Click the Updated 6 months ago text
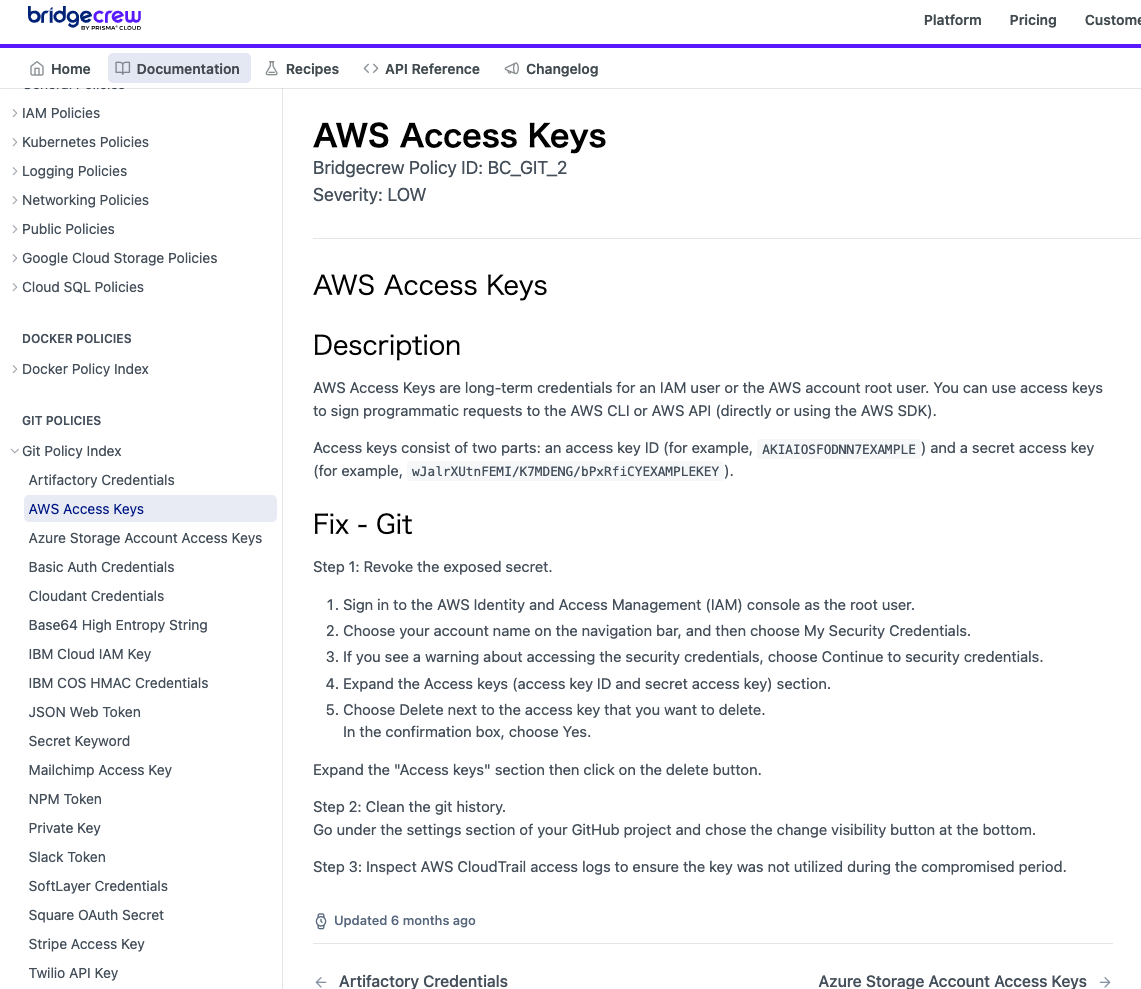This screenshot has height=989, width=1141. pos(405,921)
